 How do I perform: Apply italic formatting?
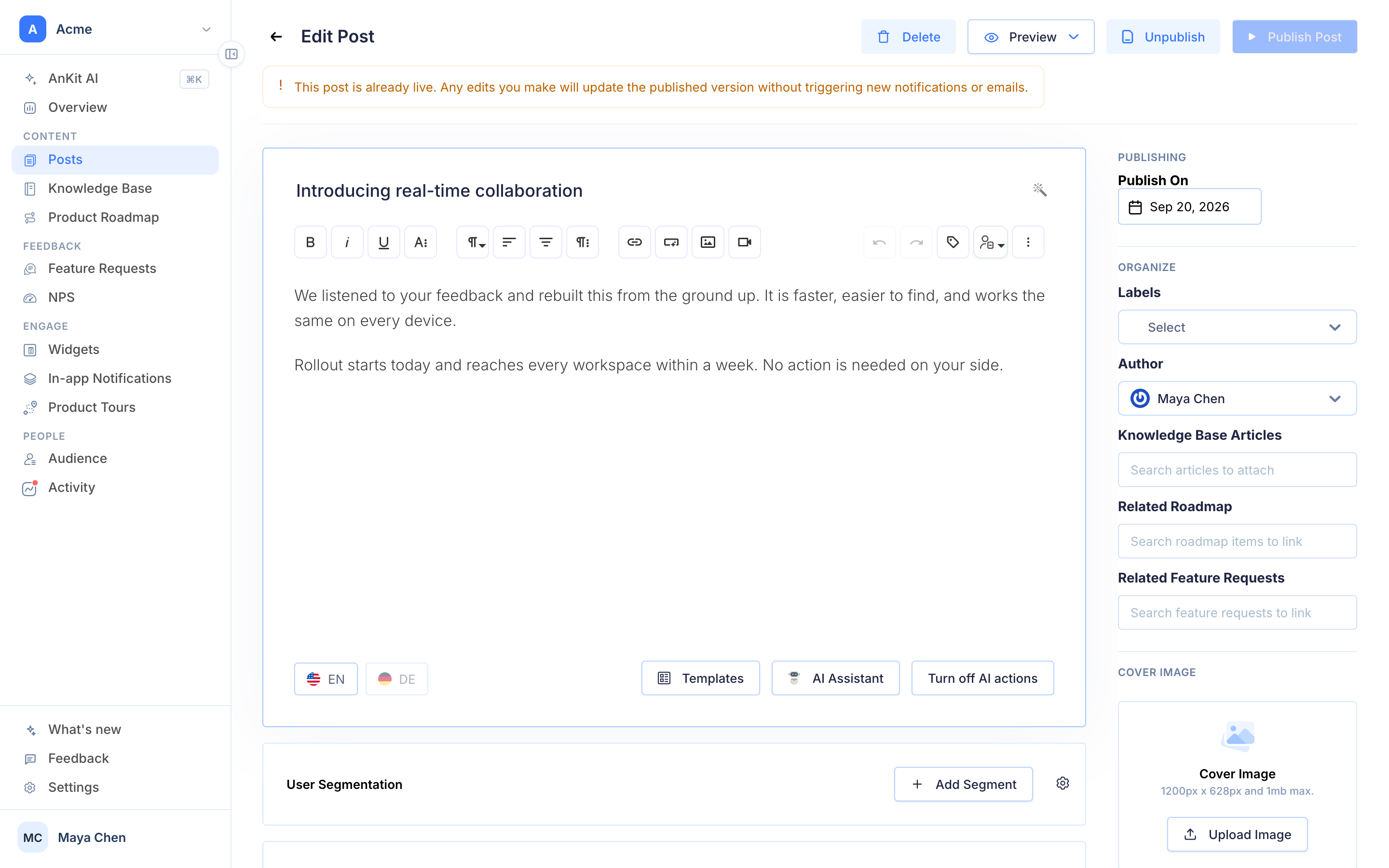(347, 242)
